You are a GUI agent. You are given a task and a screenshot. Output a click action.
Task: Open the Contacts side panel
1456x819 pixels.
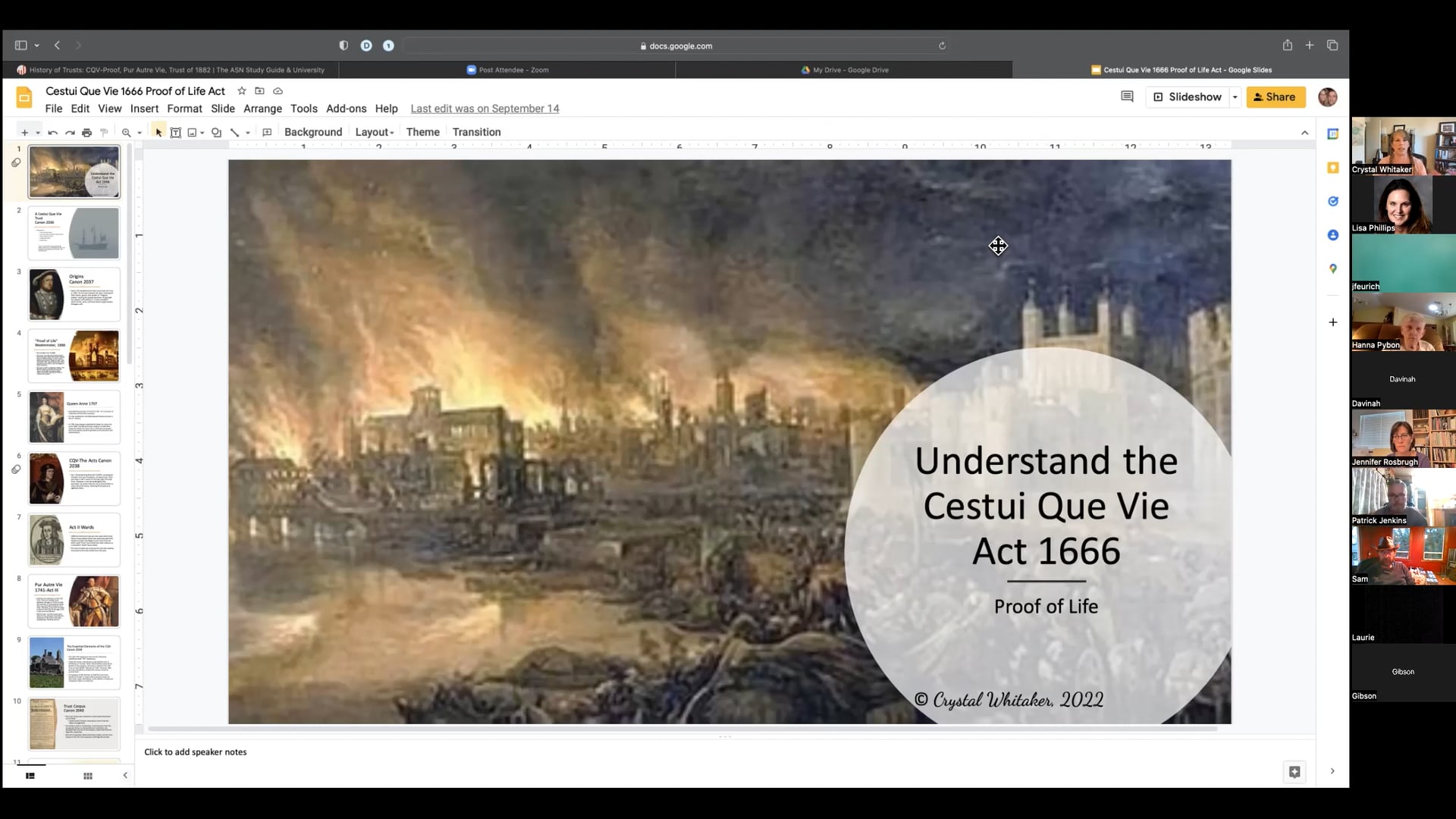pos(1333,235)
